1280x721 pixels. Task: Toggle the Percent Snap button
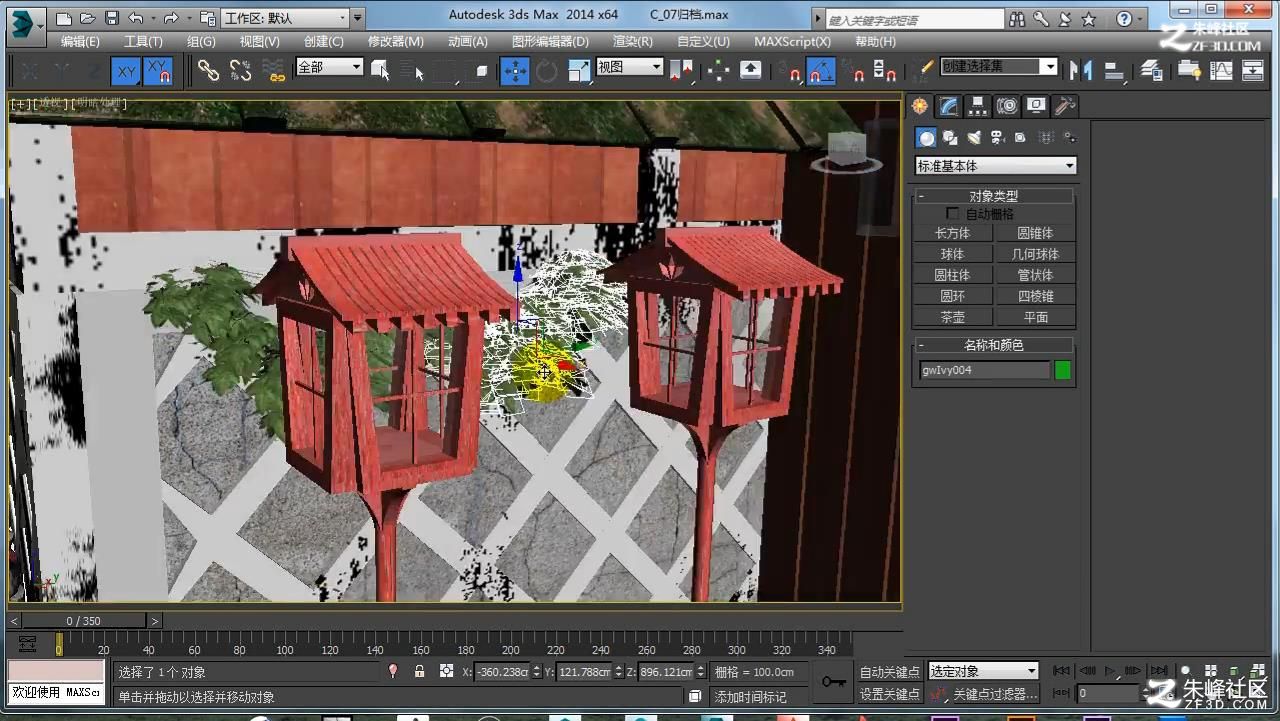(x=853, y=70)
